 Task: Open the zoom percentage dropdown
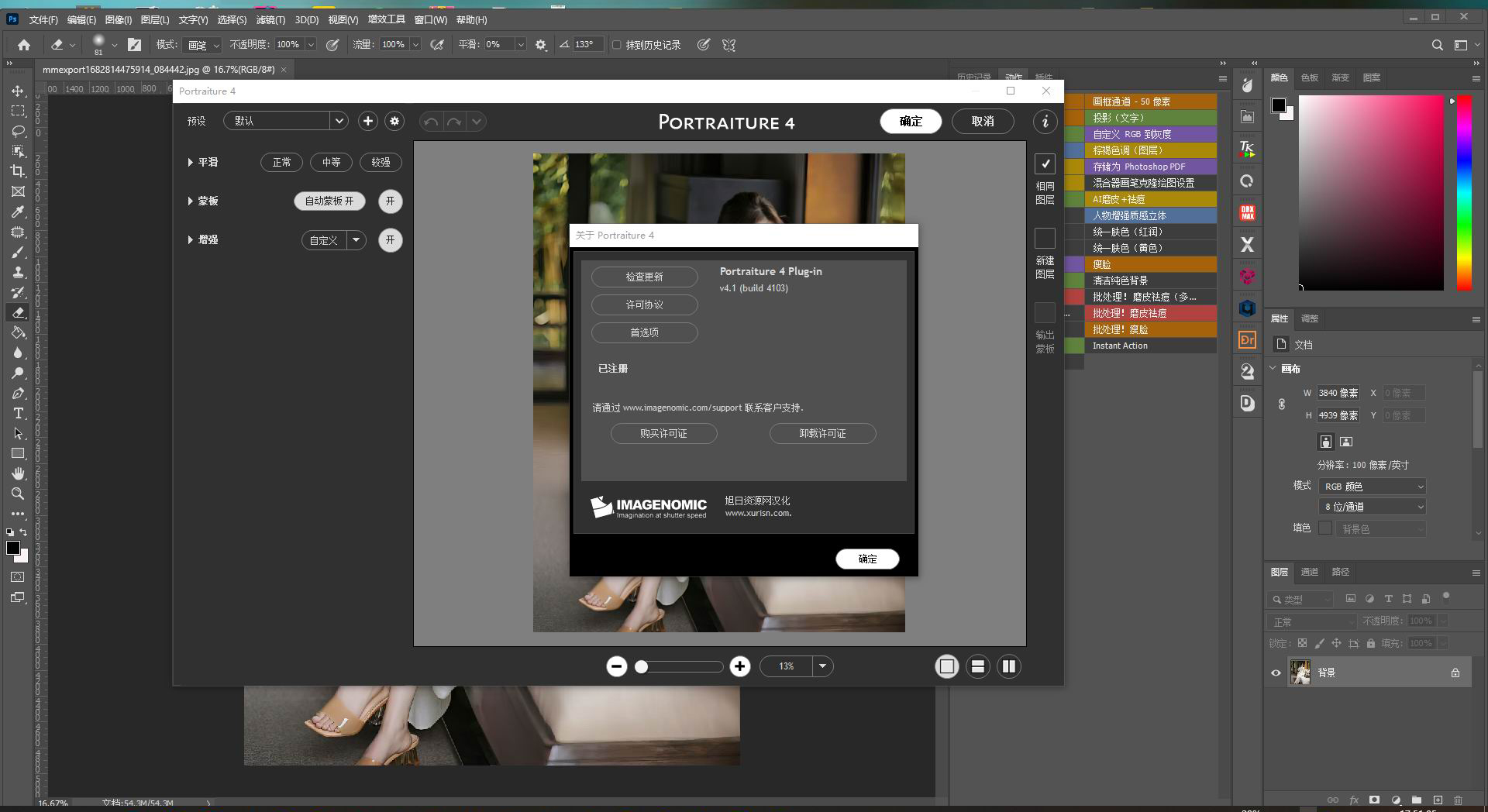tap(822, 666)
